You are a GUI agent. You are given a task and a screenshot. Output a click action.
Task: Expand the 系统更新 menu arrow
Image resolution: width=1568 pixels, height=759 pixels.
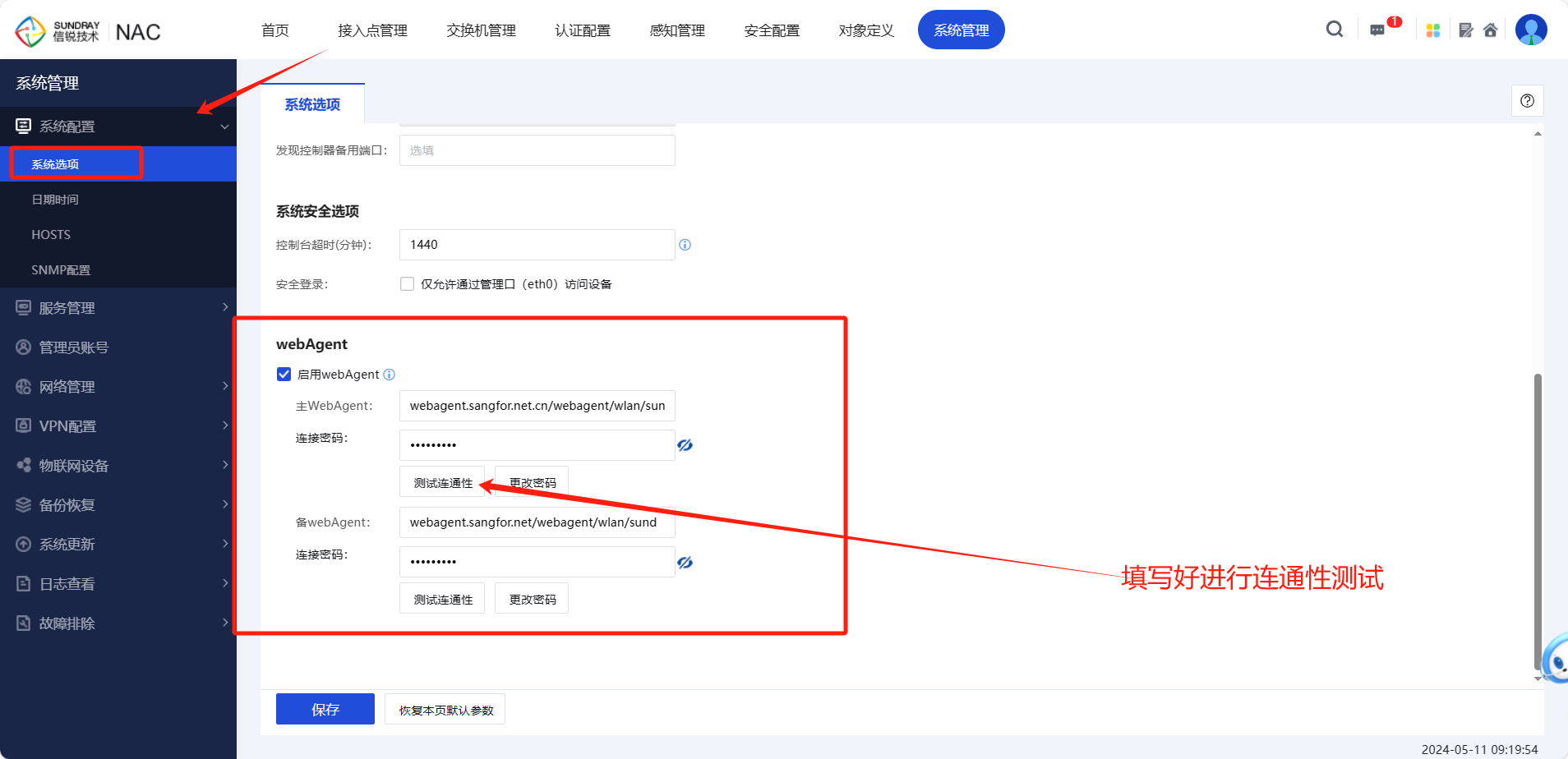[x=225, y=543]
